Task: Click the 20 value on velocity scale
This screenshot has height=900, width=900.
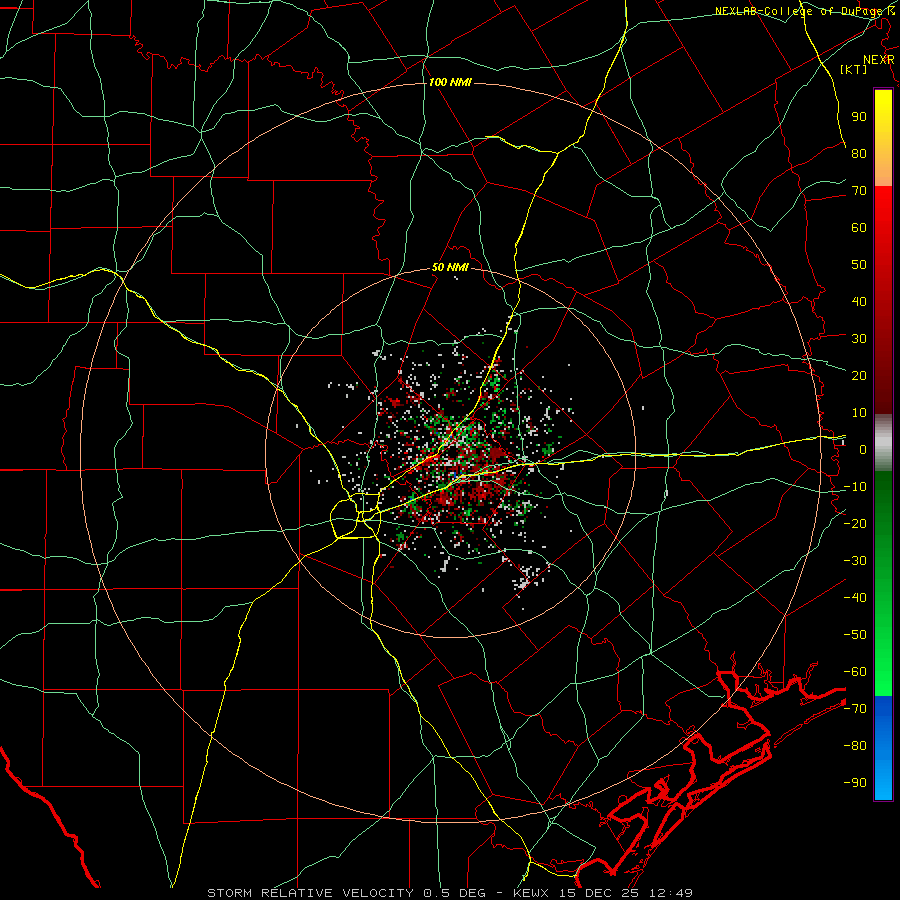Action: pos(859,375)
